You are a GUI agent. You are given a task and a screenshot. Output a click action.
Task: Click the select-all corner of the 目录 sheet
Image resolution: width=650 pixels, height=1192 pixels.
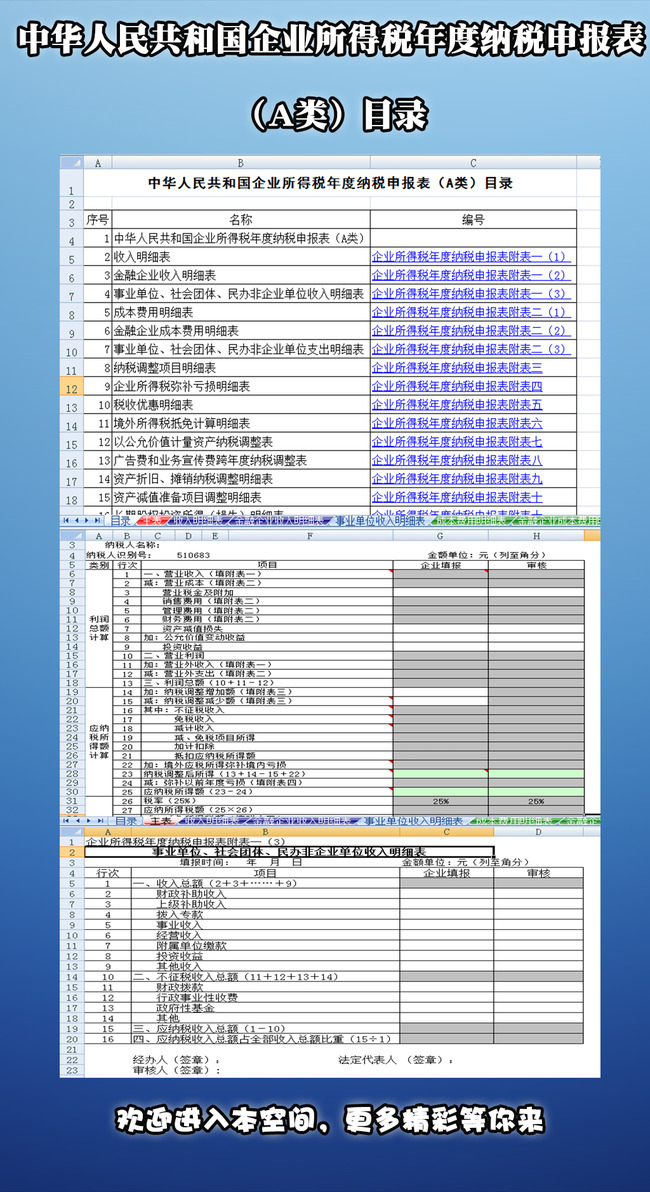[x=71, y=162]
